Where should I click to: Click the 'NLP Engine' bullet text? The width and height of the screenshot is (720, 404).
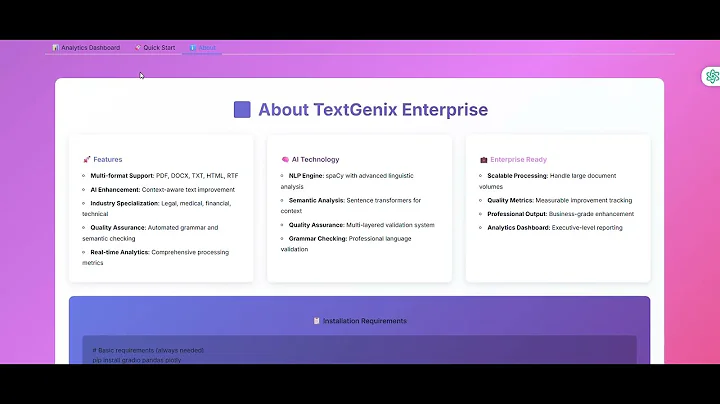347,181
